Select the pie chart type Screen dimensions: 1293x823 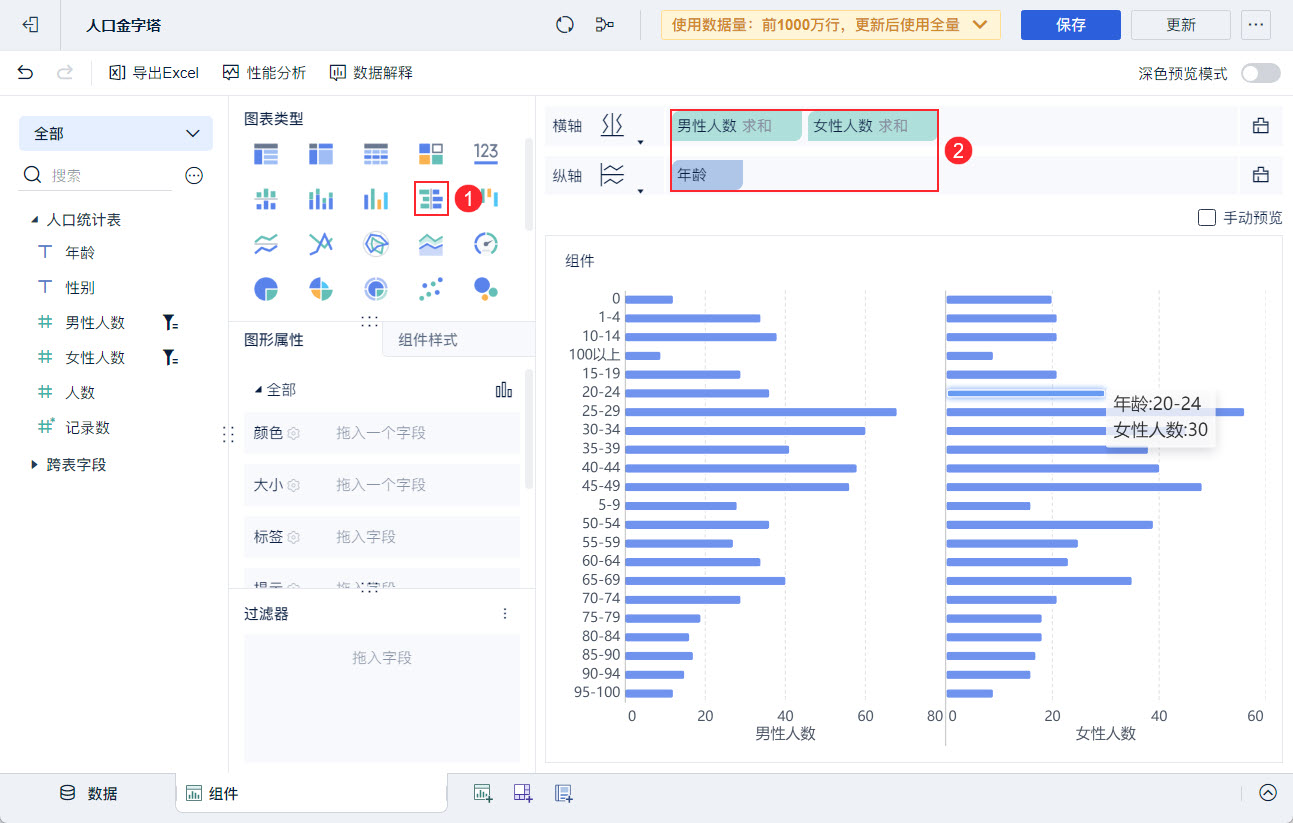(266, 289)
